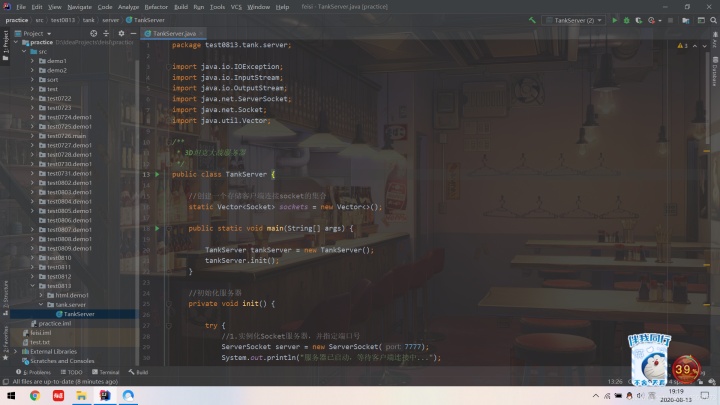Expand the demo1 folder
Screen dimensions: 720x405
point(32,61)
